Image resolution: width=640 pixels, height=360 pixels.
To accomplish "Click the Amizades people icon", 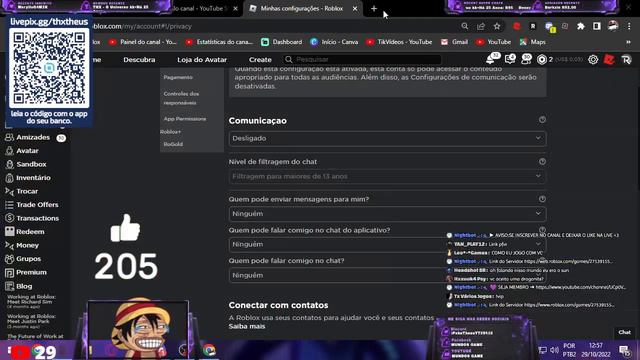I will click(x=9, y=138).
